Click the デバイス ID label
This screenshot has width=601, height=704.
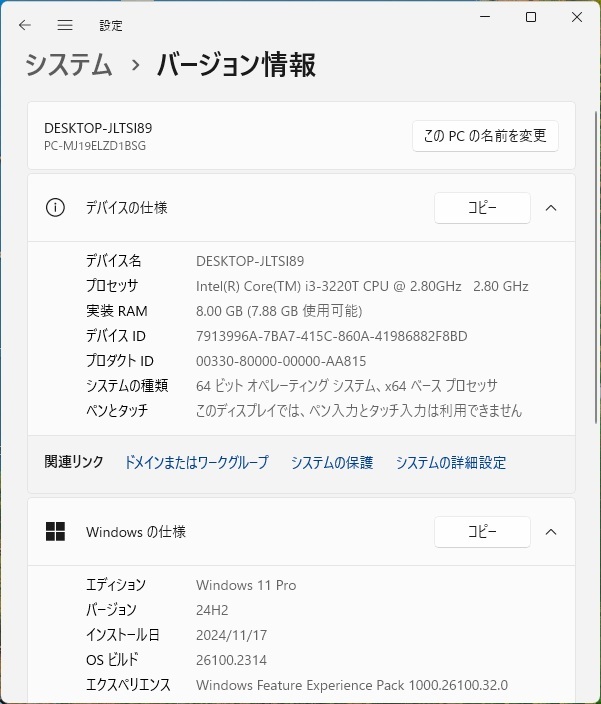pyautogui.click(x=116, y=336)
